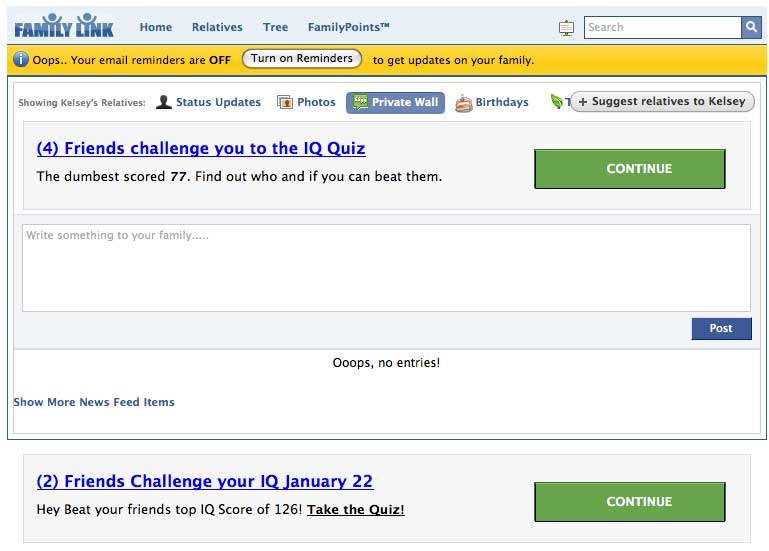
Task: Open Show More News Feed Items
Action: [x=94, y=402]
